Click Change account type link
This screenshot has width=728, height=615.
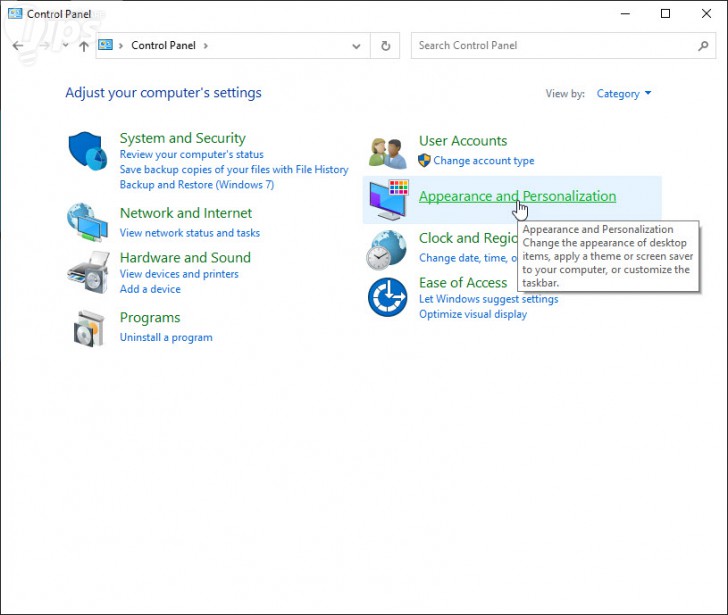click(483, 161)
